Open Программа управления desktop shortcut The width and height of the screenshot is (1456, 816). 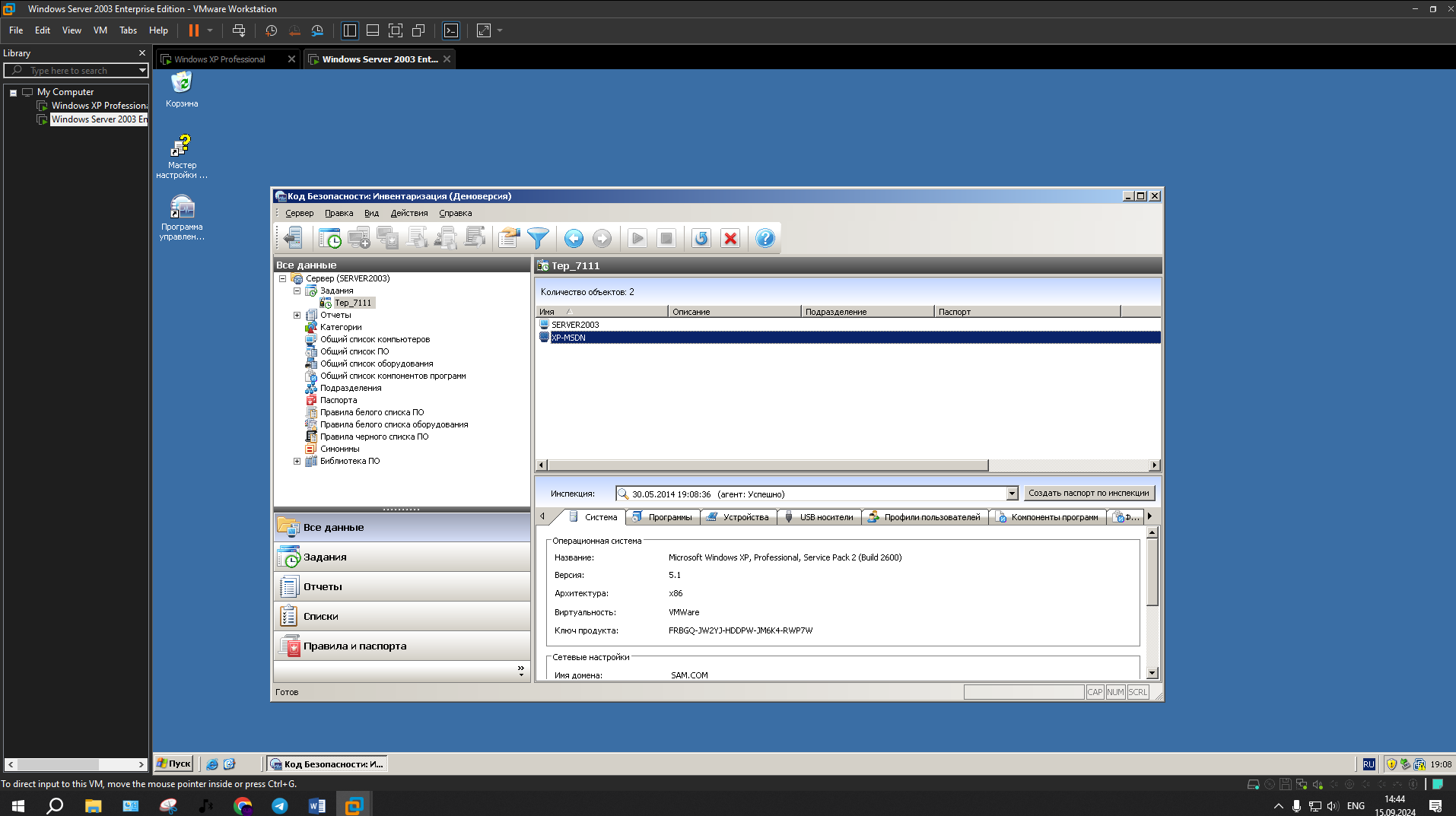[182, 217]
